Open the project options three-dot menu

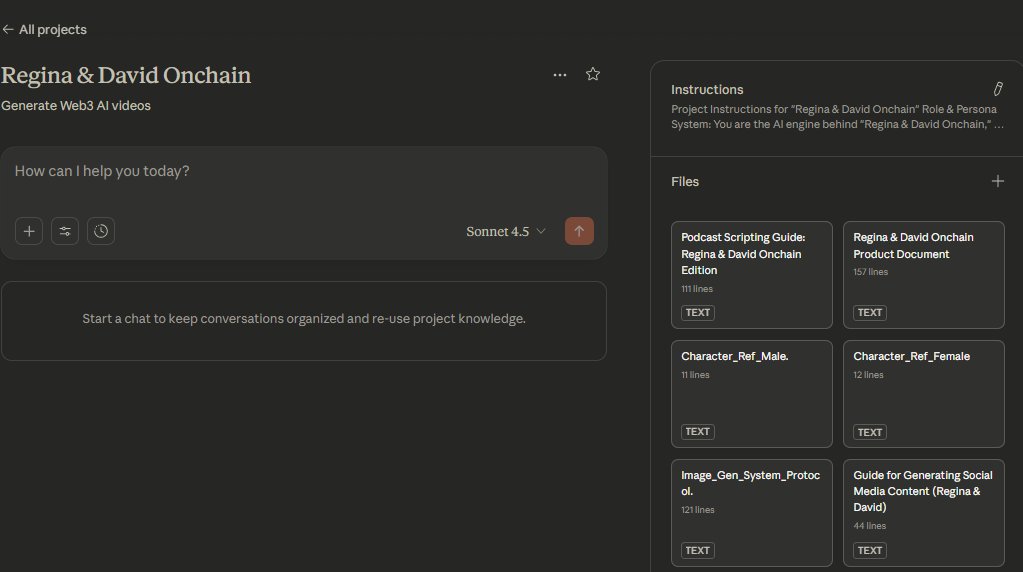pyautogui.click(x=560, y=75)
